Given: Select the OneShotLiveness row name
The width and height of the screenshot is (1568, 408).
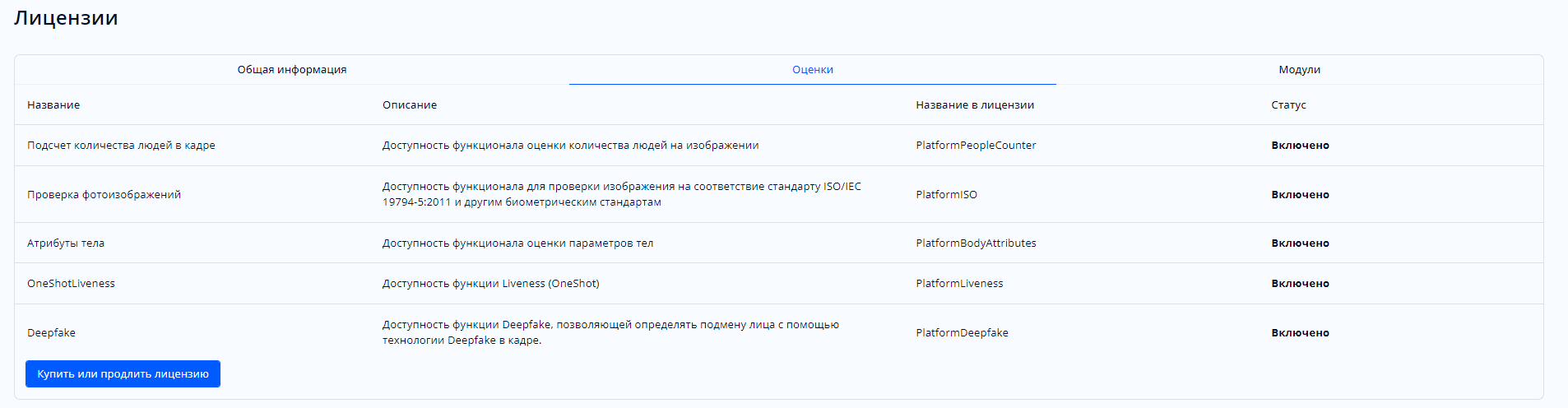Looking at the screenshot, I should (71, 284).
